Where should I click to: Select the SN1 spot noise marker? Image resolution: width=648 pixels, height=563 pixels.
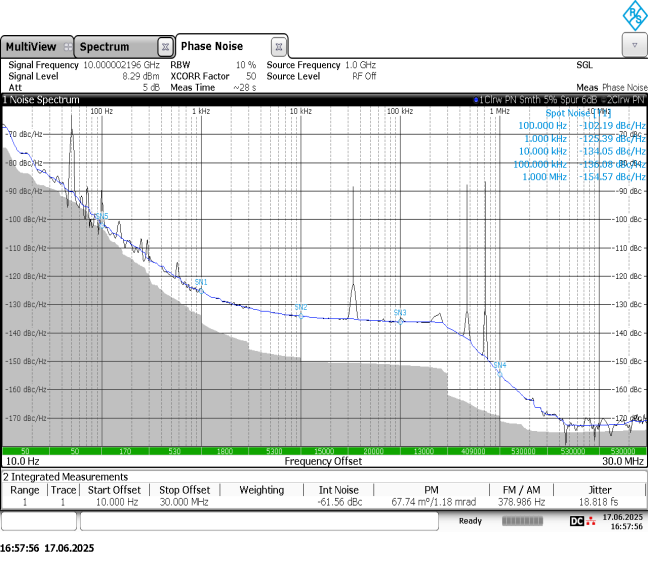[x=200, y=284]
